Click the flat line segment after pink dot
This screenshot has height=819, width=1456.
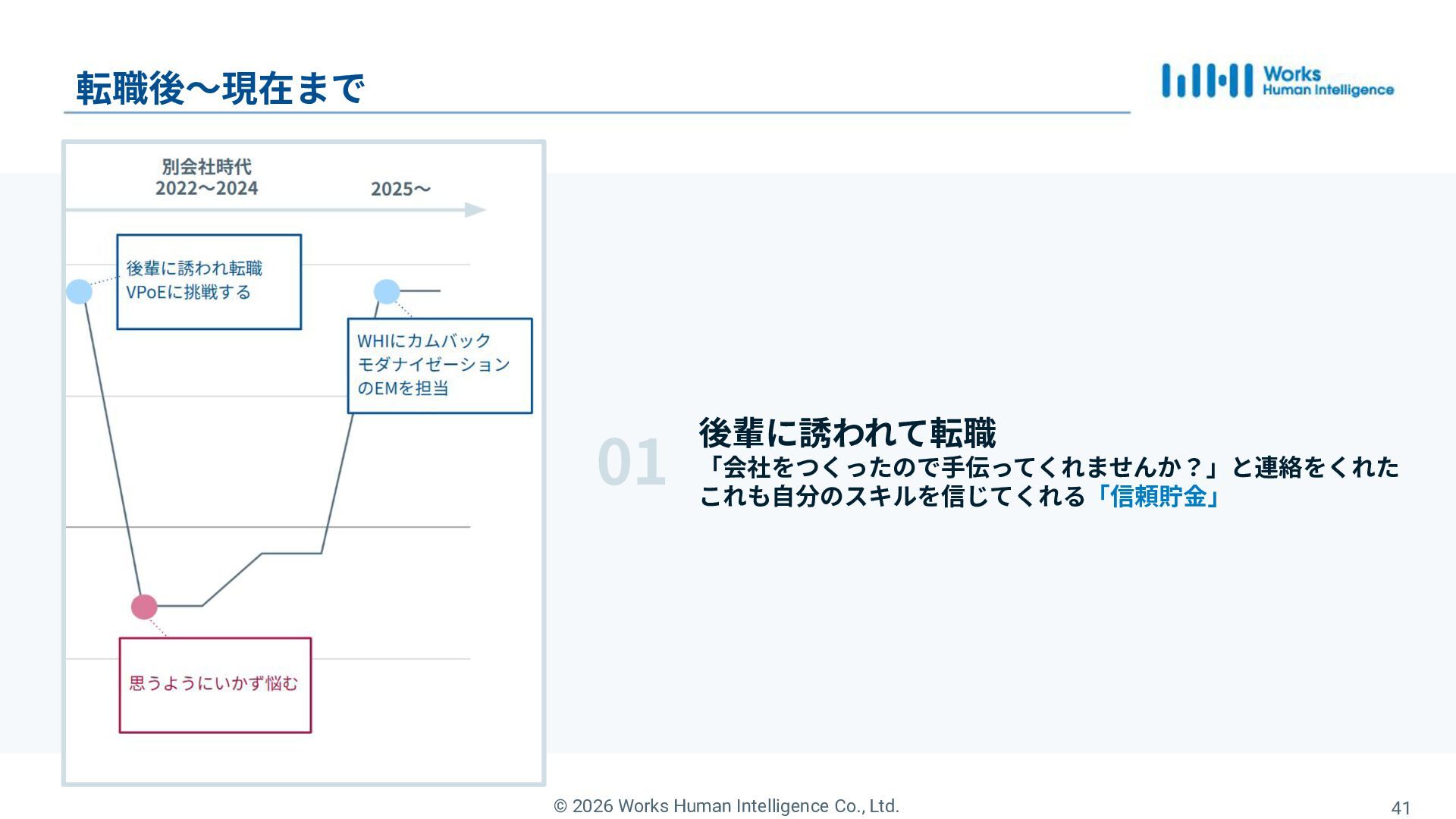180,606
